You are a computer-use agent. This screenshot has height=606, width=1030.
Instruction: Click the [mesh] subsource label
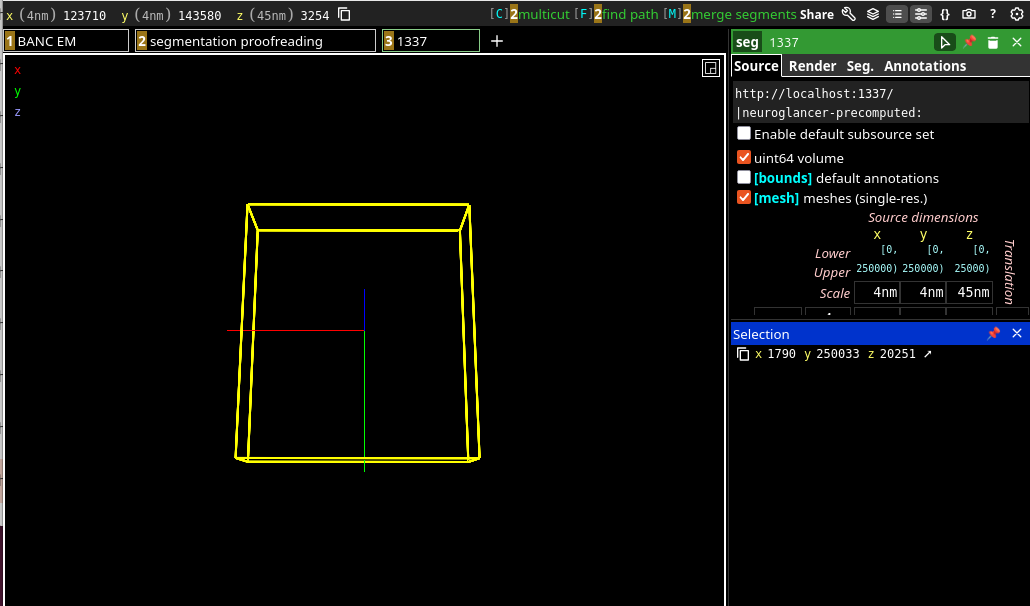pos(776,198)
